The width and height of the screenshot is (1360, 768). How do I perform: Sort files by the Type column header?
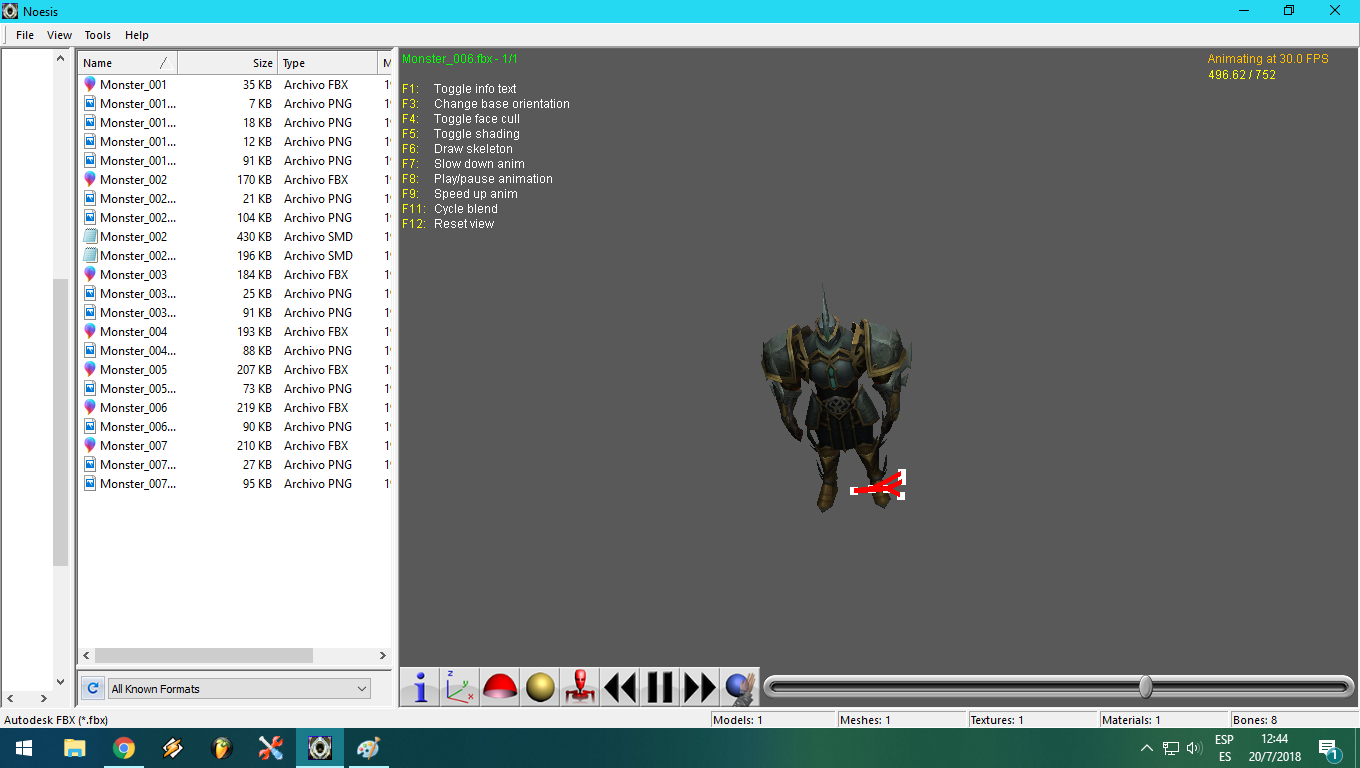328,63
